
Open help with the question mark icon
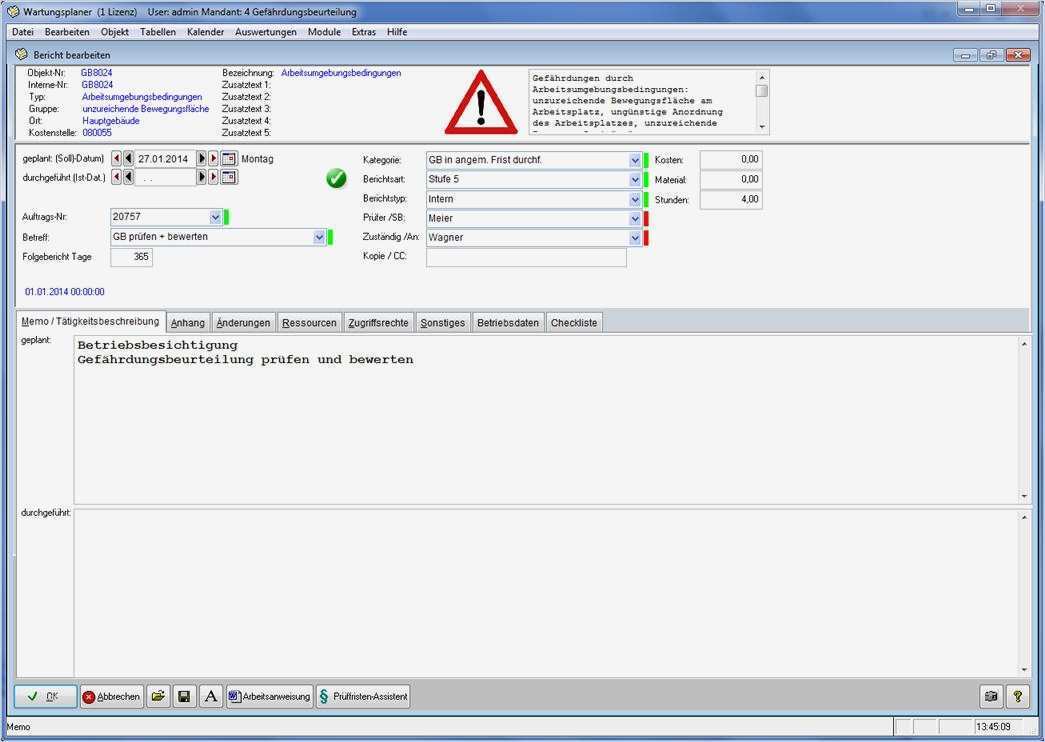pos(1018,697)
